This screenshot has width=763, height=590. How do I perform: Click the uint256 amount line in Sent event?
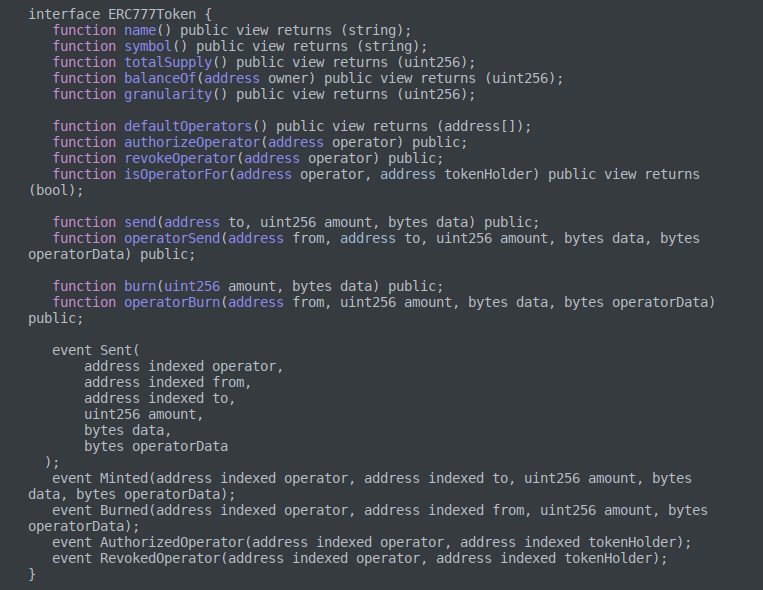pos(144,415)
